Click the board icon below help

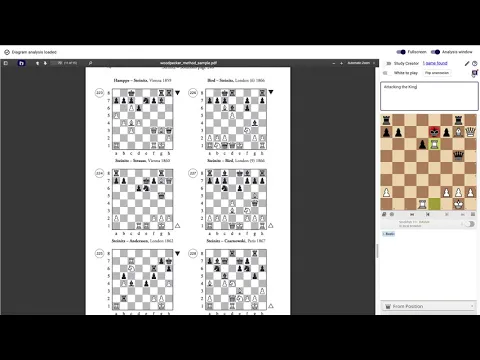pos(475,73)
